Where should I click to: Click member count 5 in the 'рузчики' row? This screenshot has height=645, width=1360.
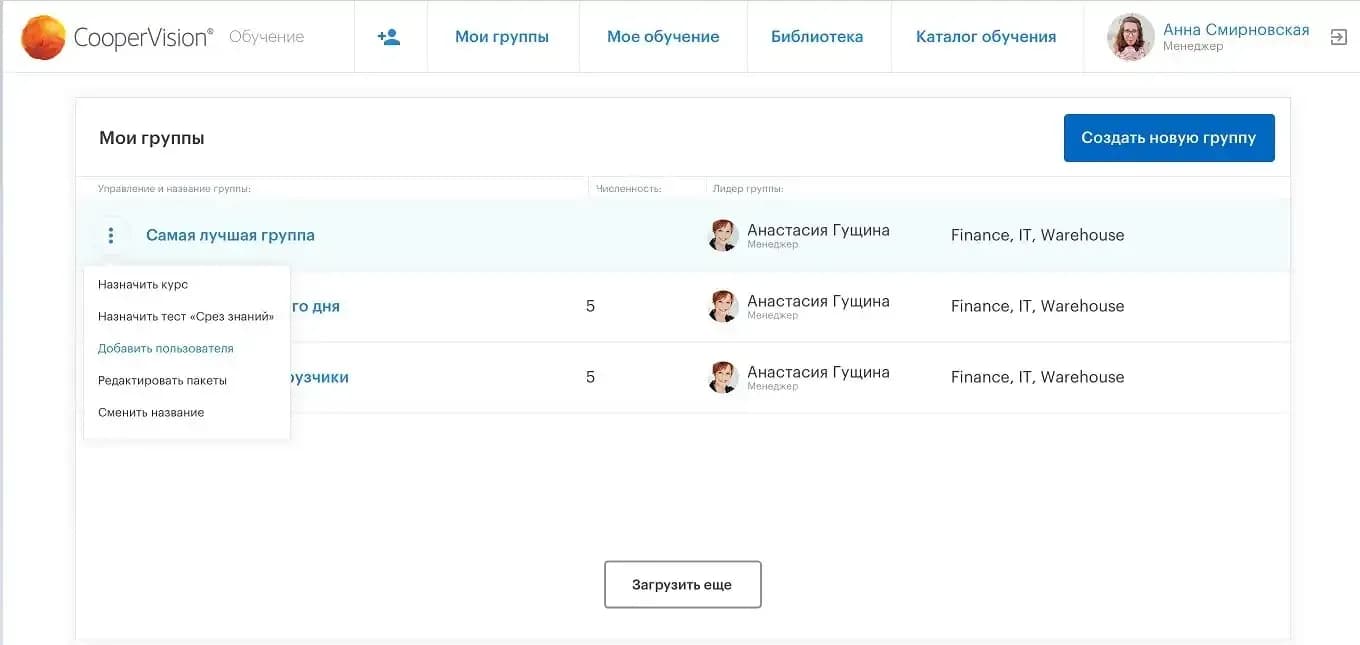[x=590, y=377]
